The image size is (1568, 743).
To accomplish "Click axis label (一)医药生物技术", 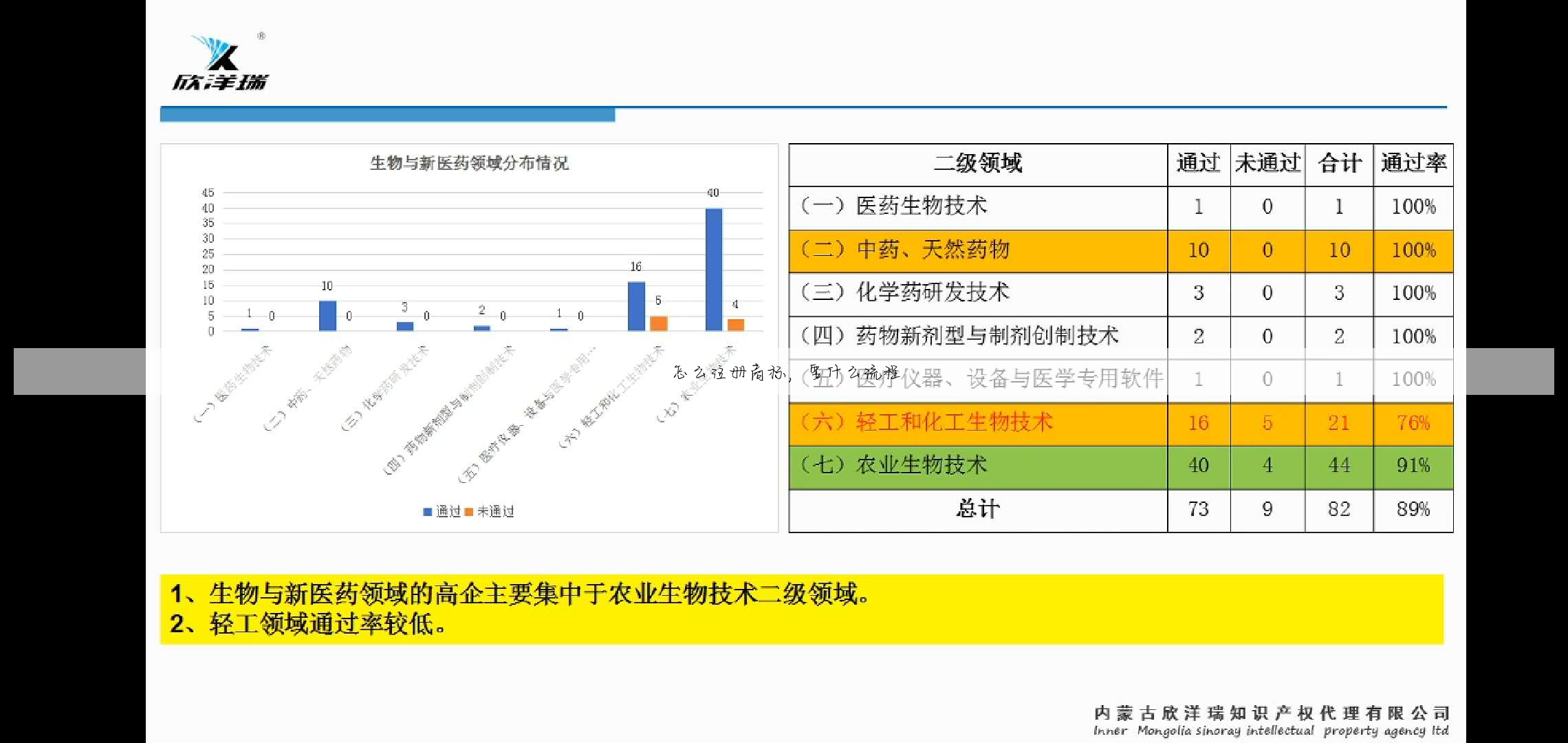I will (232, 384).
